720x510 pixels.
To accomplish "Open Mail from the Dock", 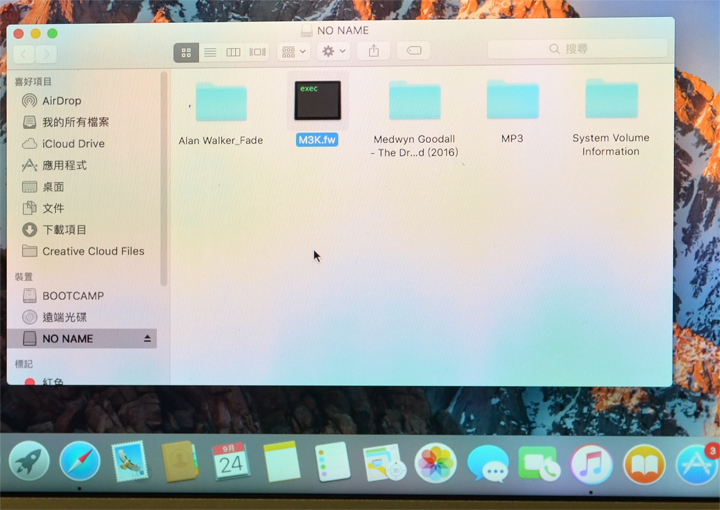I will click(x=130, y=461).
